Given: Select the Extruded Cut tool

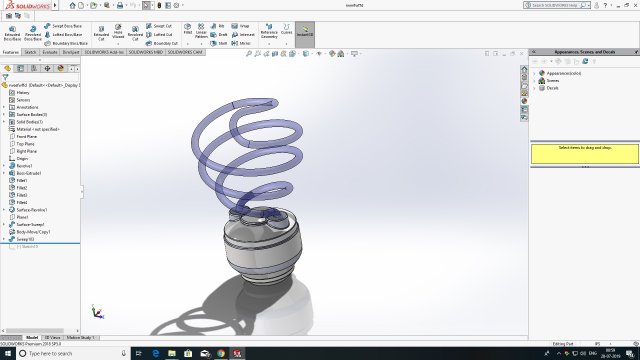Looking at the screenshot, I should pyautogui.click(x=101, y=33).
